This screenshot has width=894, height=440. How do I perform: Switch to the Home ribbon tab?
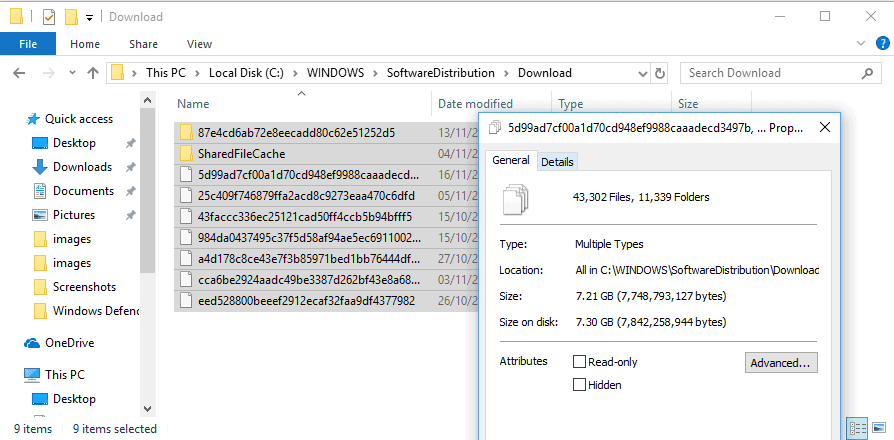85,44
